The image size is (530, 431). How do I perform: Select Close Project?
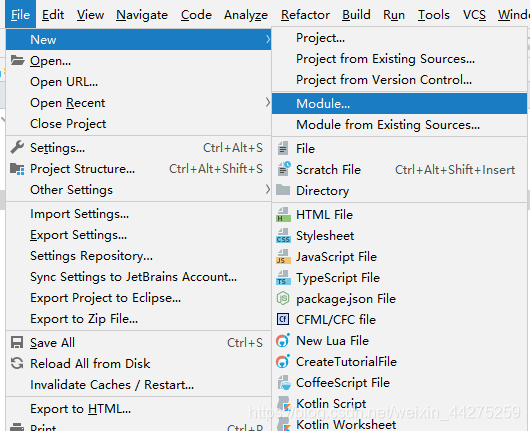tap(138, 124)
